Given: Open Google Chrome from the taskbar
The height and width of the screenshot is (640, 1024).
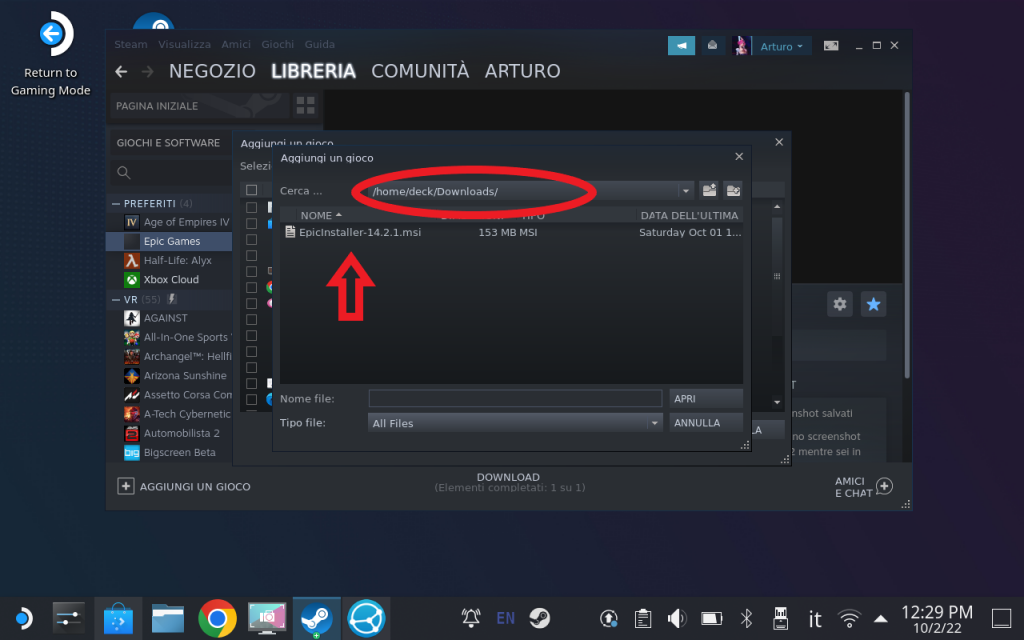Looking at the screenshot, I should pos(217,618).
